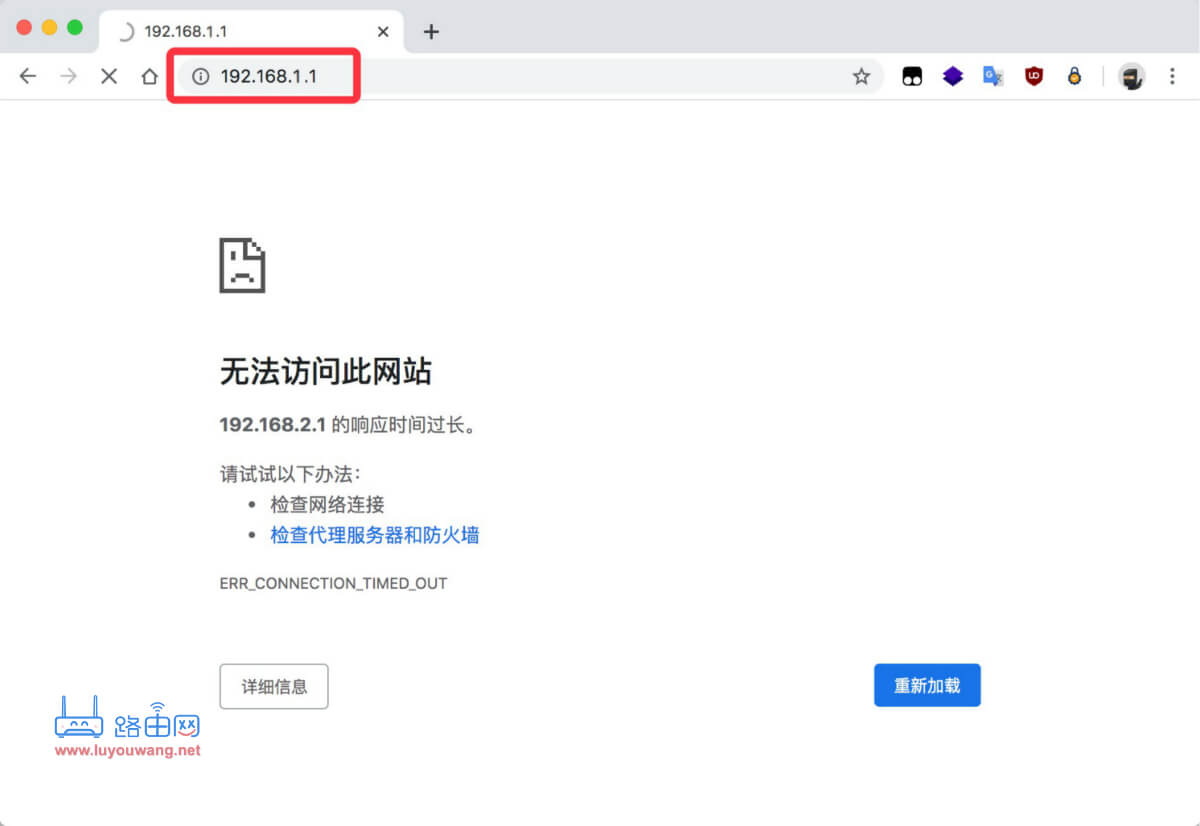
Task: Toggle back navigation arrow
Action: (27, 76)
